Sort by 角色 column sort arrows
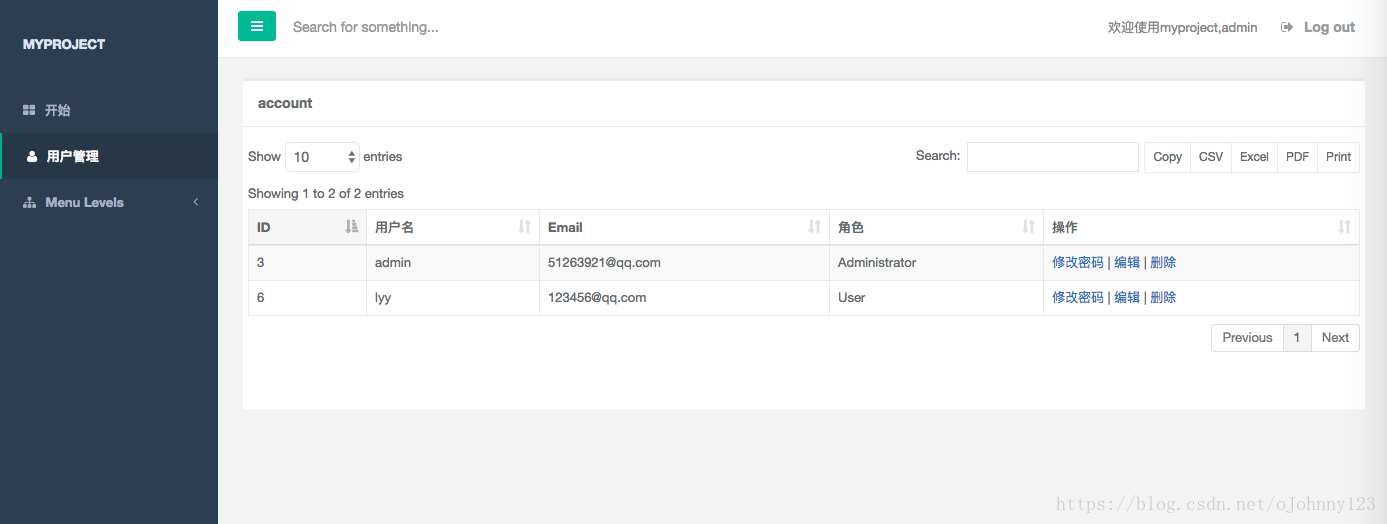Screen dimensions: 1387x524 coord(1028,227)
